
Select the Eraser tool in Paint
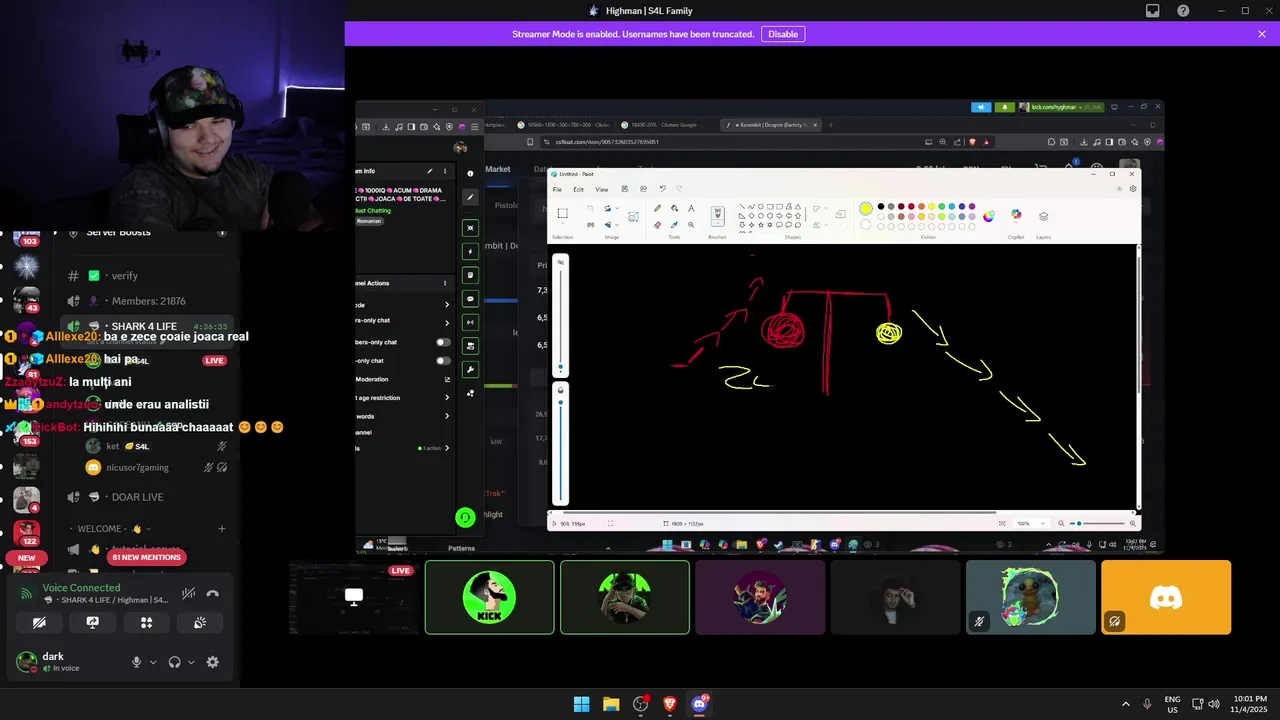click(x=657, y=224)
